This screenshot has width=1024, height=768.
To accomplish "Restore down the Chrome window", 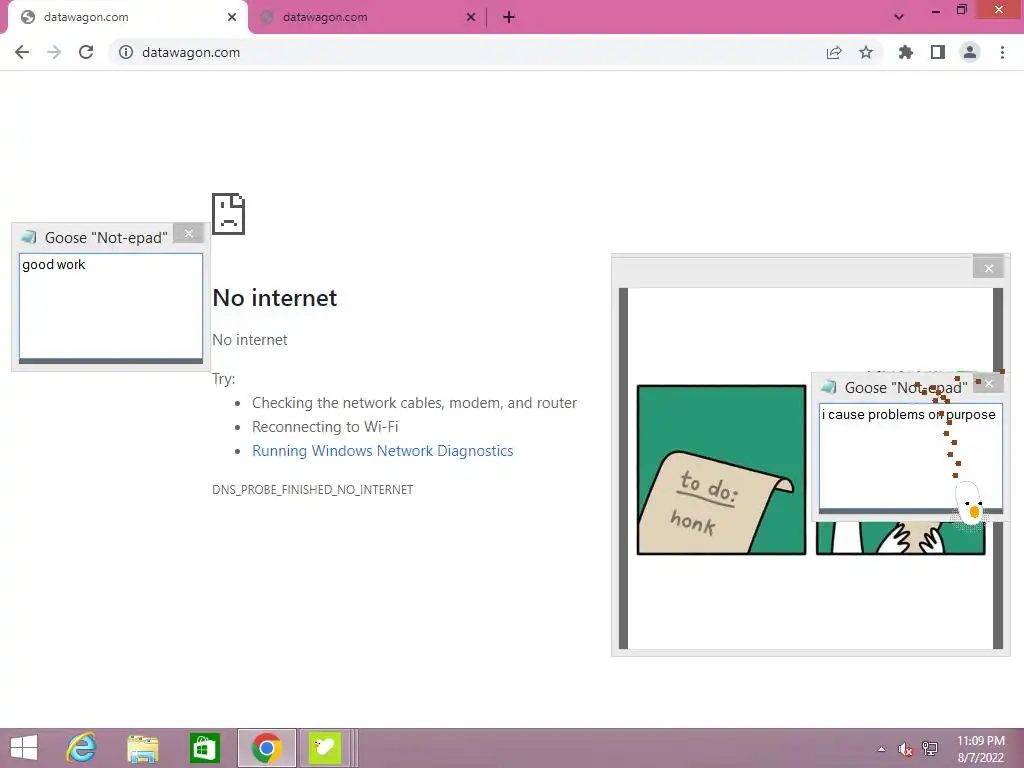I will coord(962,10).
